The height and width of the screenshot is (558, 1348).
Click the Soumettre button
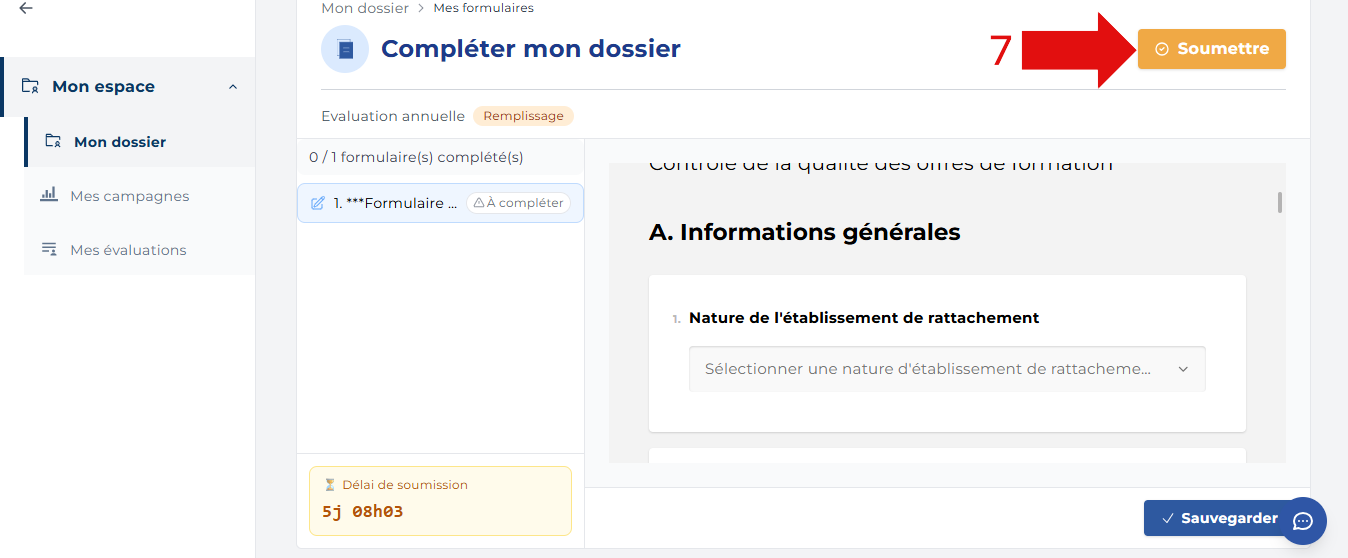tap(1211, 49)
